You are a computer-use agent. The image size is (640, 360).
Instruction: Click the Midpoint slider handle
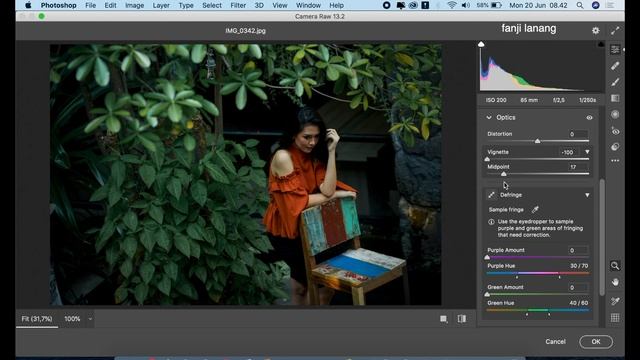504,174
